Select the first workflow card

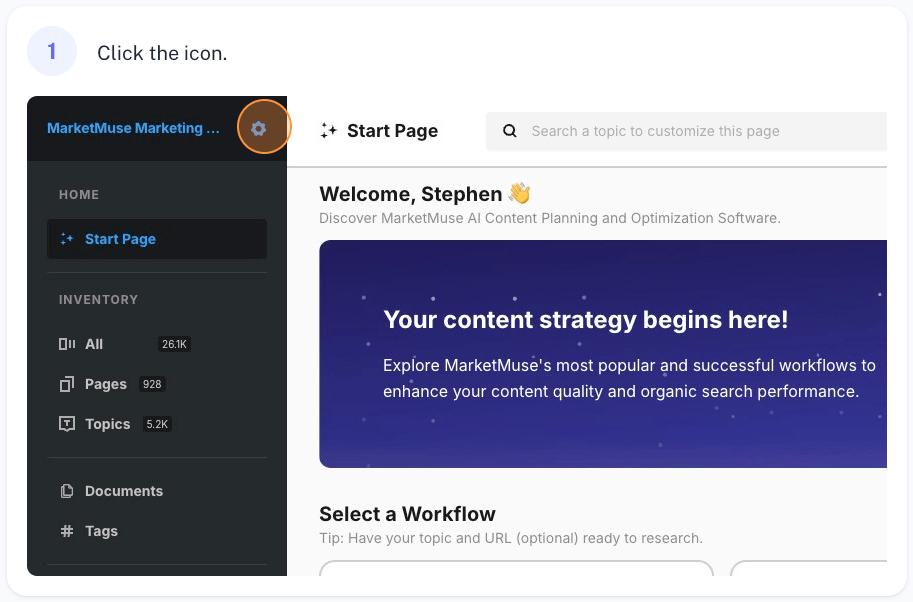516,568
